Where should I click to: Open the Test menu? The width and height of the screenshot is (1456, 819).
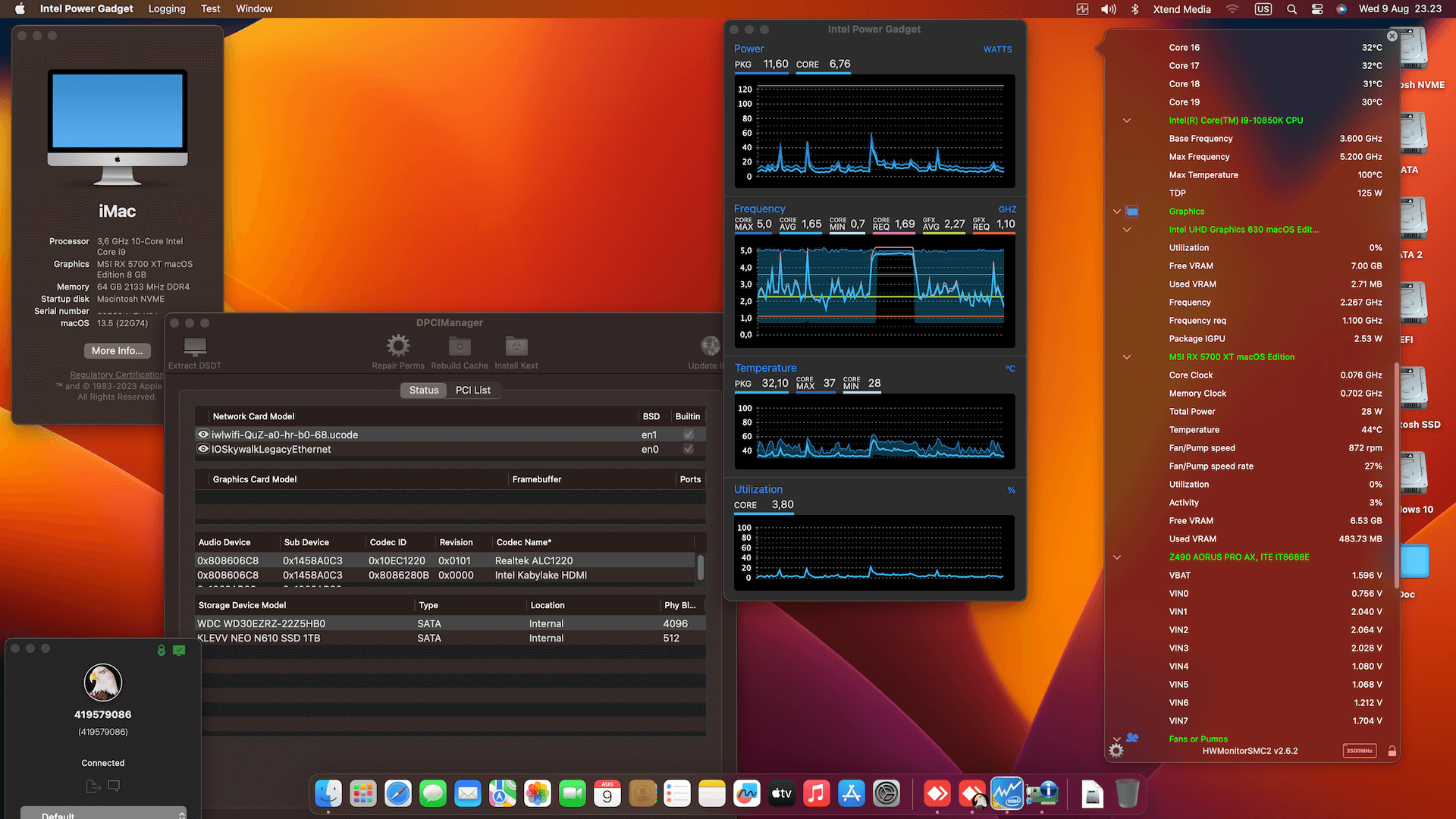[x=211, y=9]
